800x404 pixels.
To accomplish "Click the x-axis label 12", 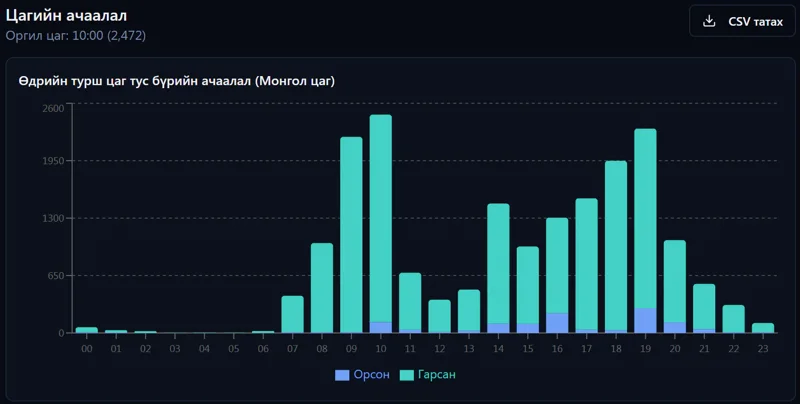I will pos(439,349).
